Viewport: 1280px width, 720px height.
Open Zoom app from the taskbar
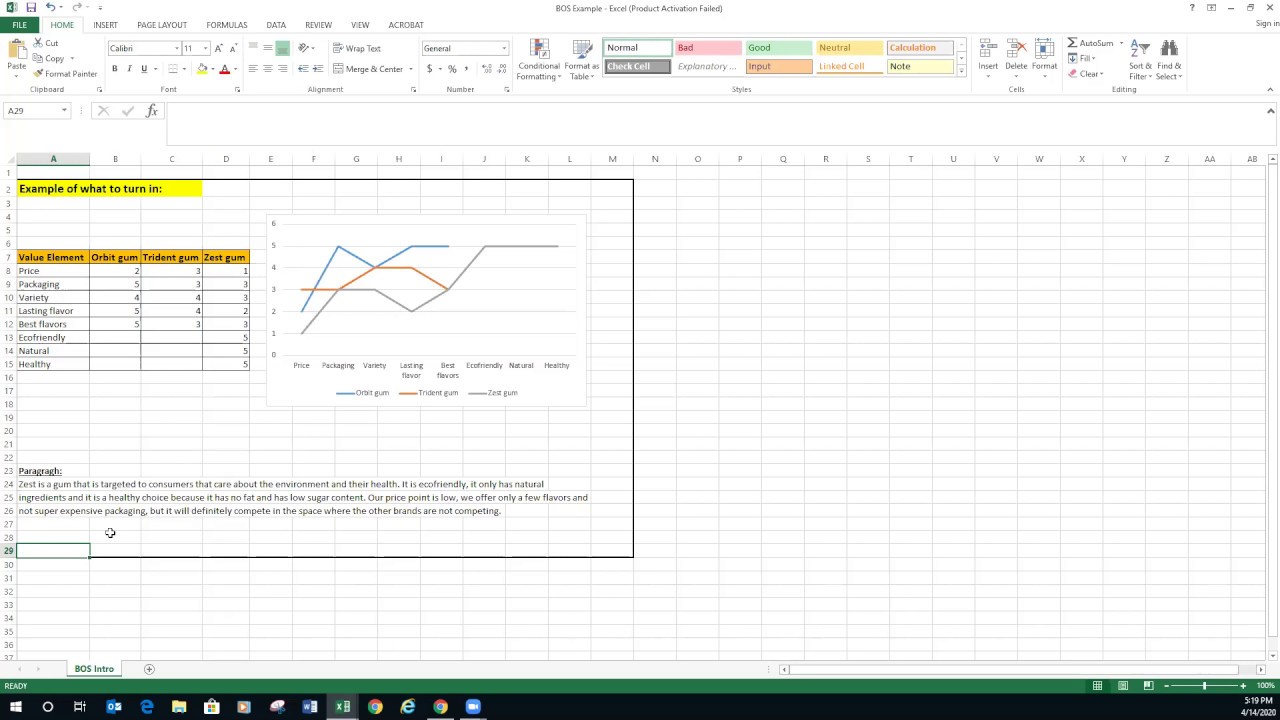473,707
